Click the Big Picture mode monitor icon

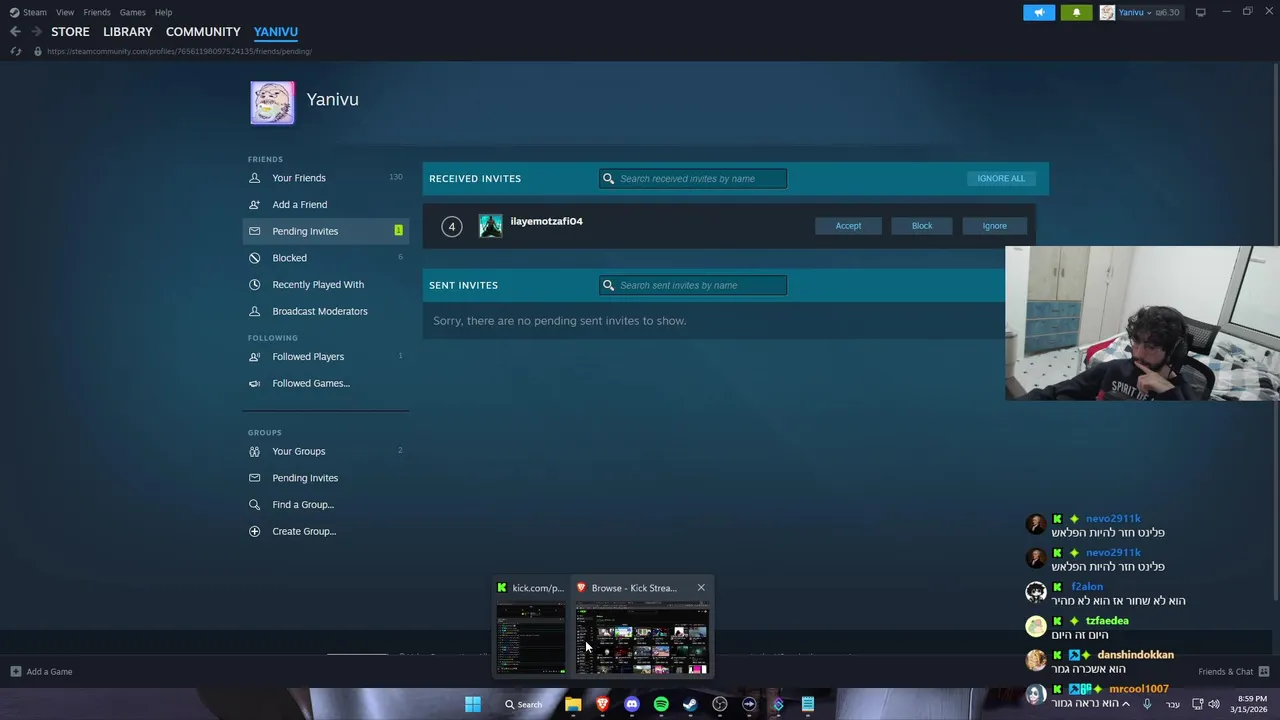click(x=1200, y=12)
